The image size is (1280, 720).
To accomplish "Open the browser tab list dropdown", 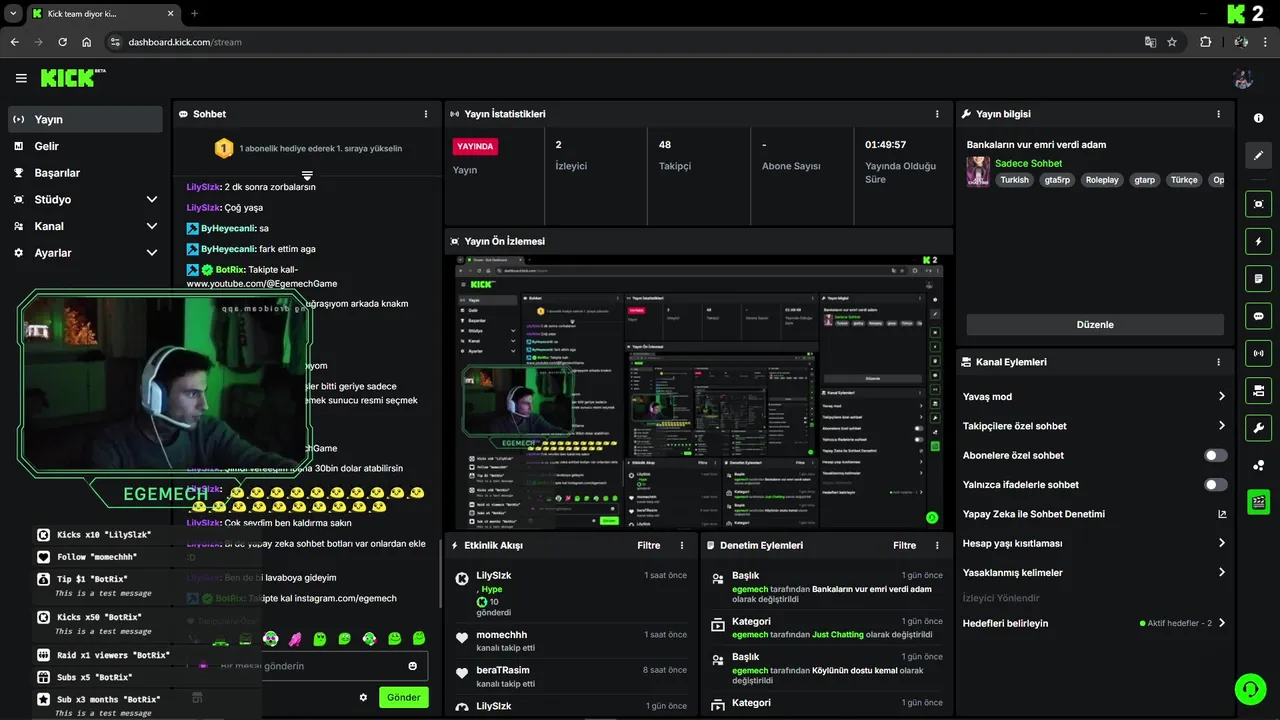I will point(13,13).
